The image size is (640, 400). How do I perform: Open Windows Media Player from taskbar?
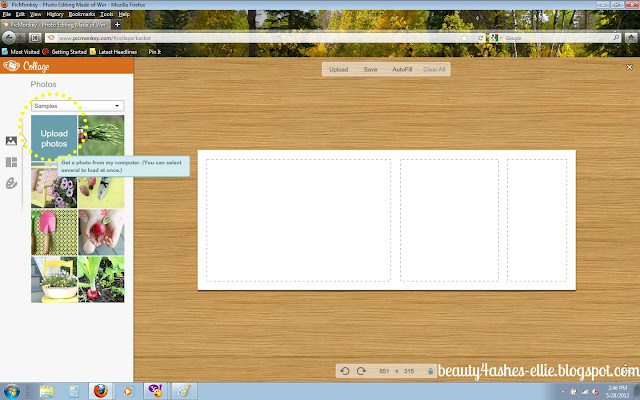pos(128,391)
